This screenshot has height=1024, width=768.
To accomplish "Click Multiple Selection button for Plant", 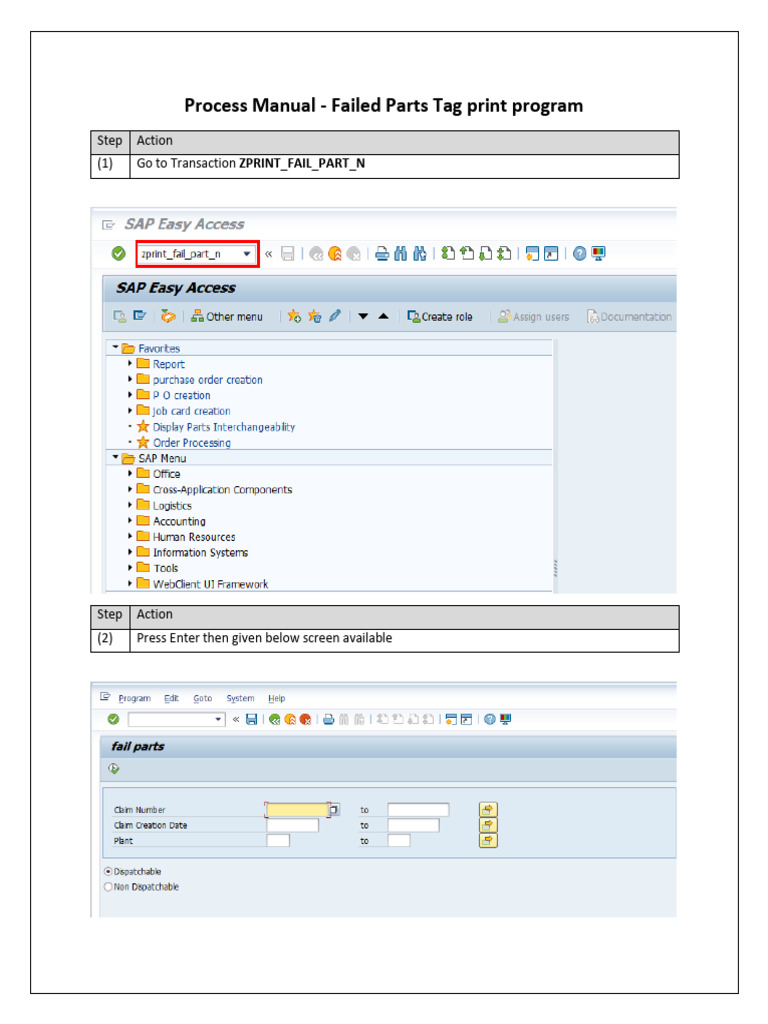I will point(488,840).
